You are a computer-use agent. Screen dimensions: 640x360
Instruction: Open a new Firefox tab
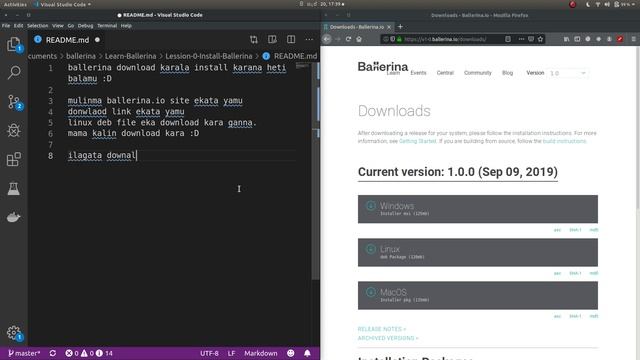point(400,27)
